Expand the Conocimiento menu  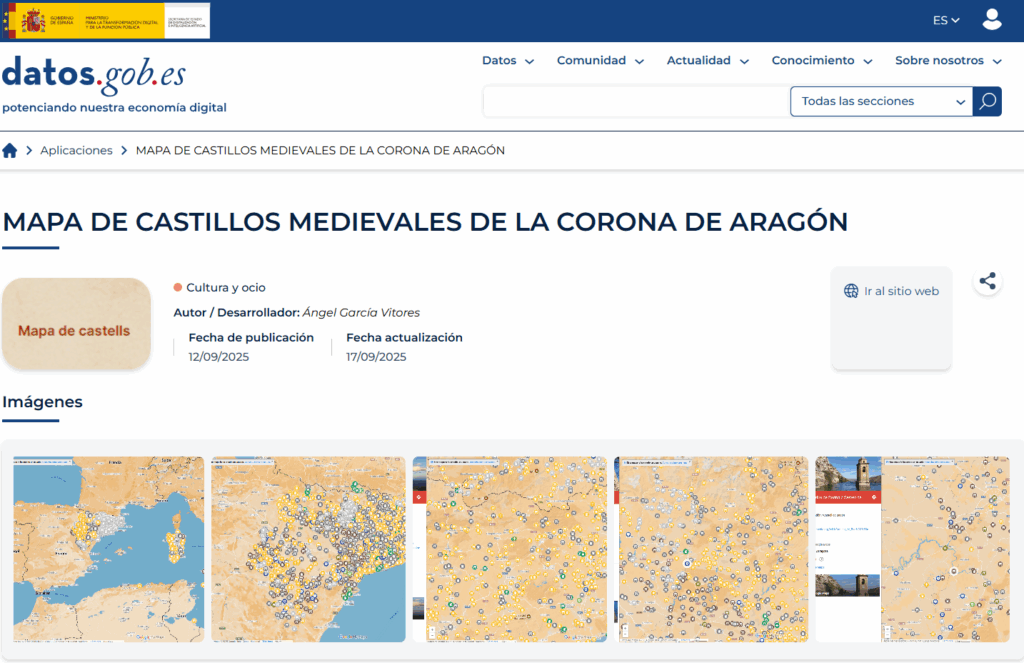(822, 61)
